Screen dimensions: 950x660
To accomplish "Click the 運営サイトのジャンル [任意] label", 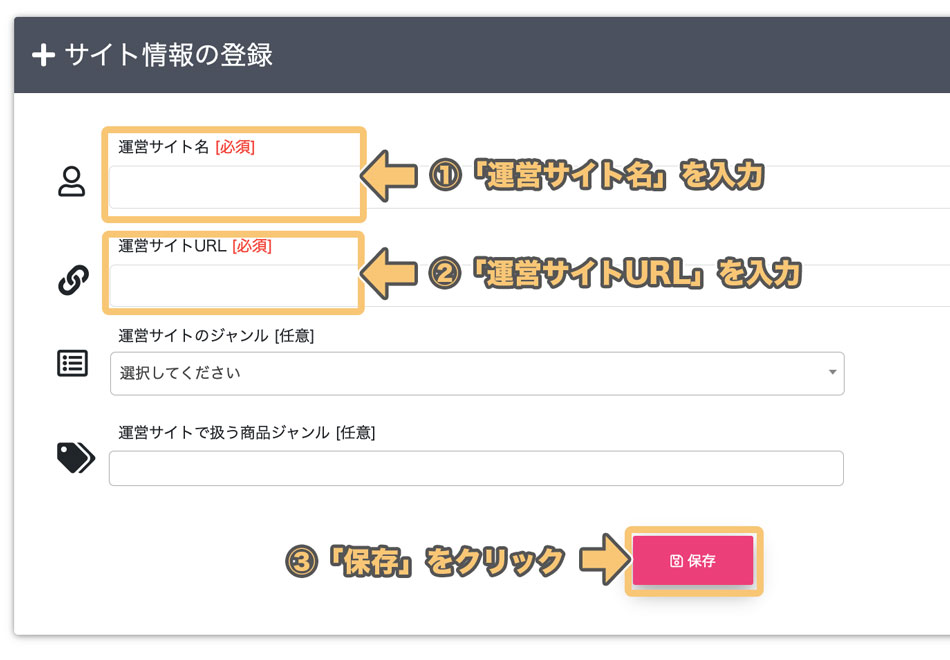I will [216, 336].
